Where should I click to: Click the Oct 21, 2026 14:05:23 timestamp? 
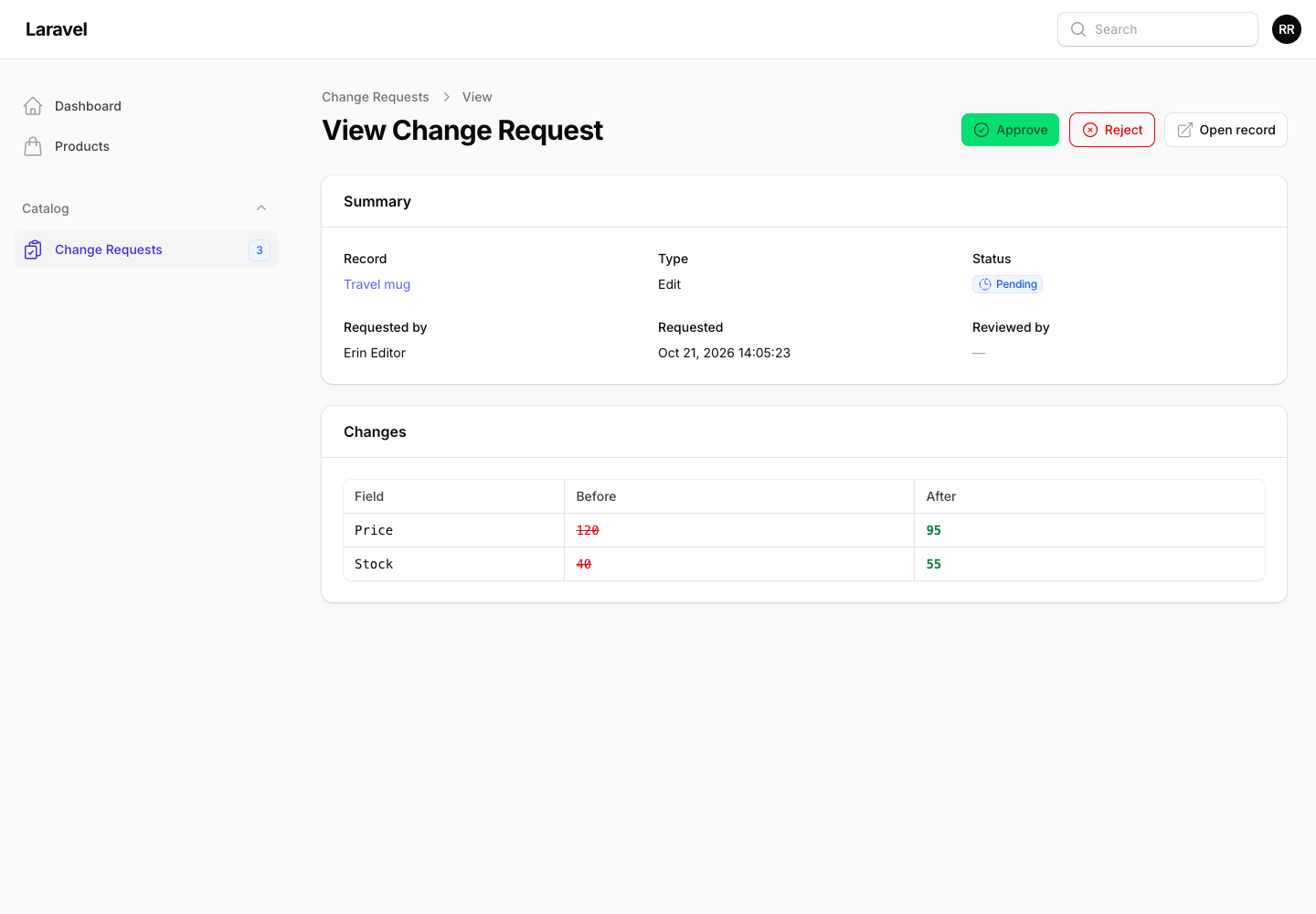pyautogui.click(x=724, y=353)
